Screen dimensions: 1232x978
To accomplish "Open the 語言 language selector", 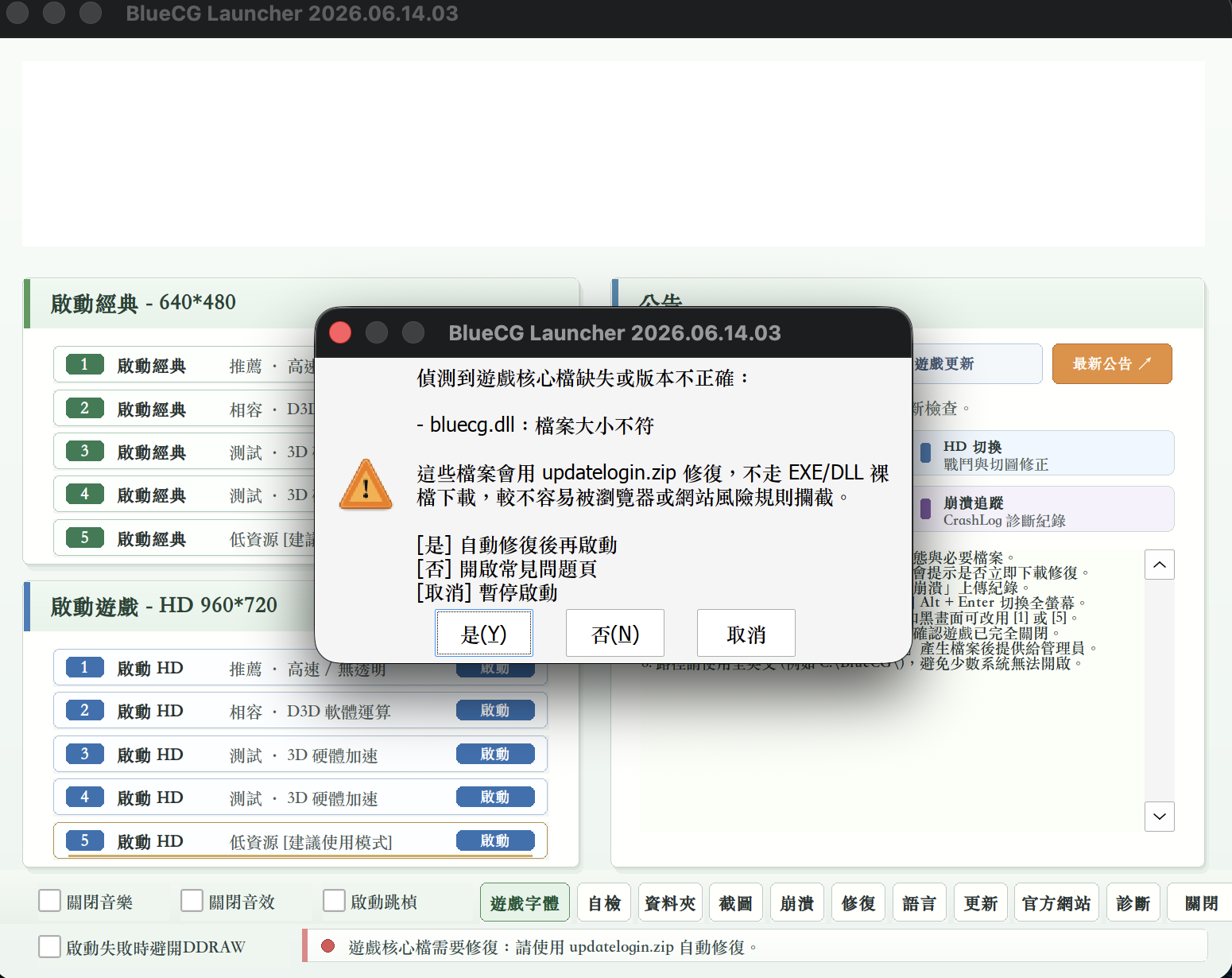I will click(920, 902).
